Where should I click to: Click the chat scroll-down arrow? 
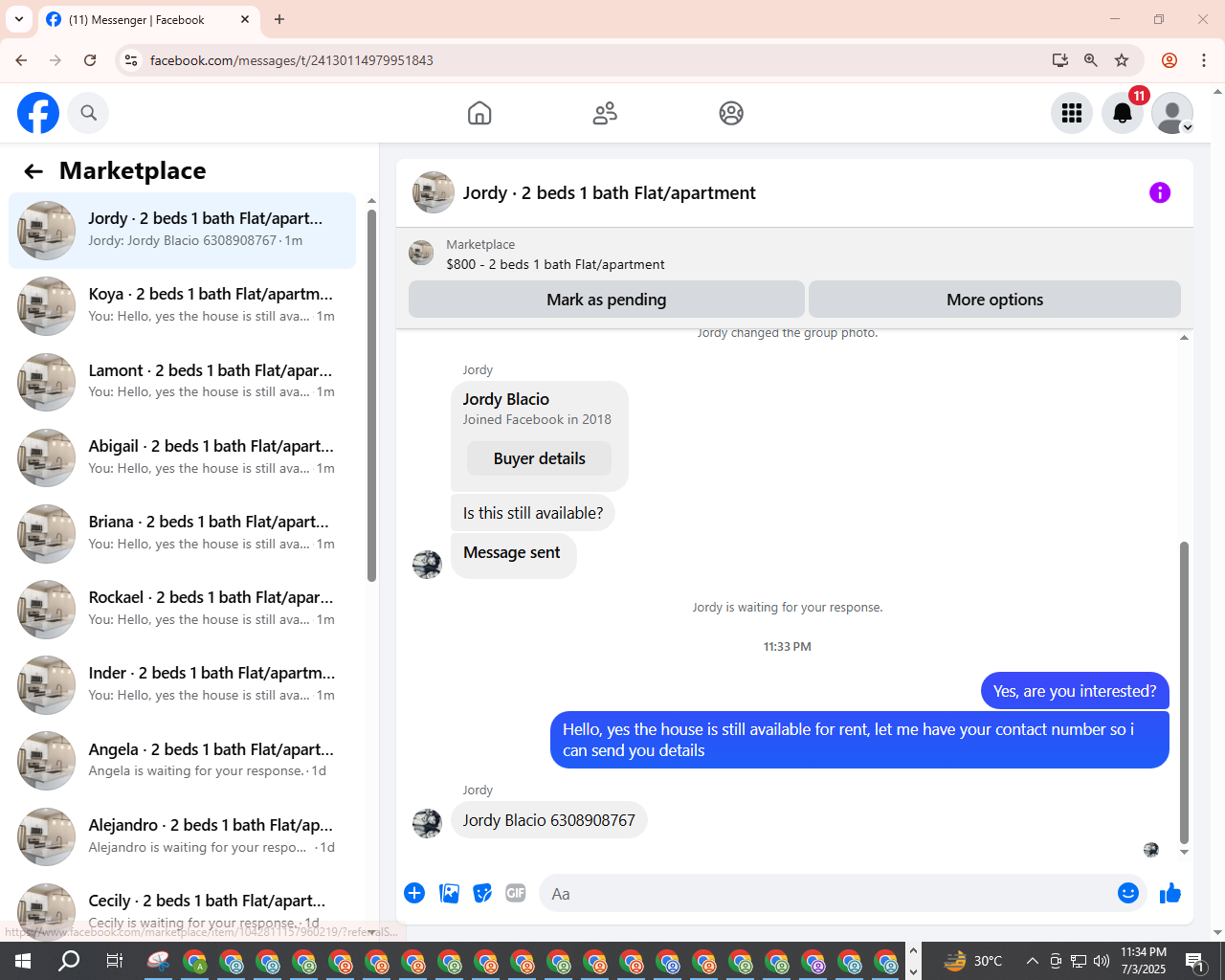click(1184, 852)
